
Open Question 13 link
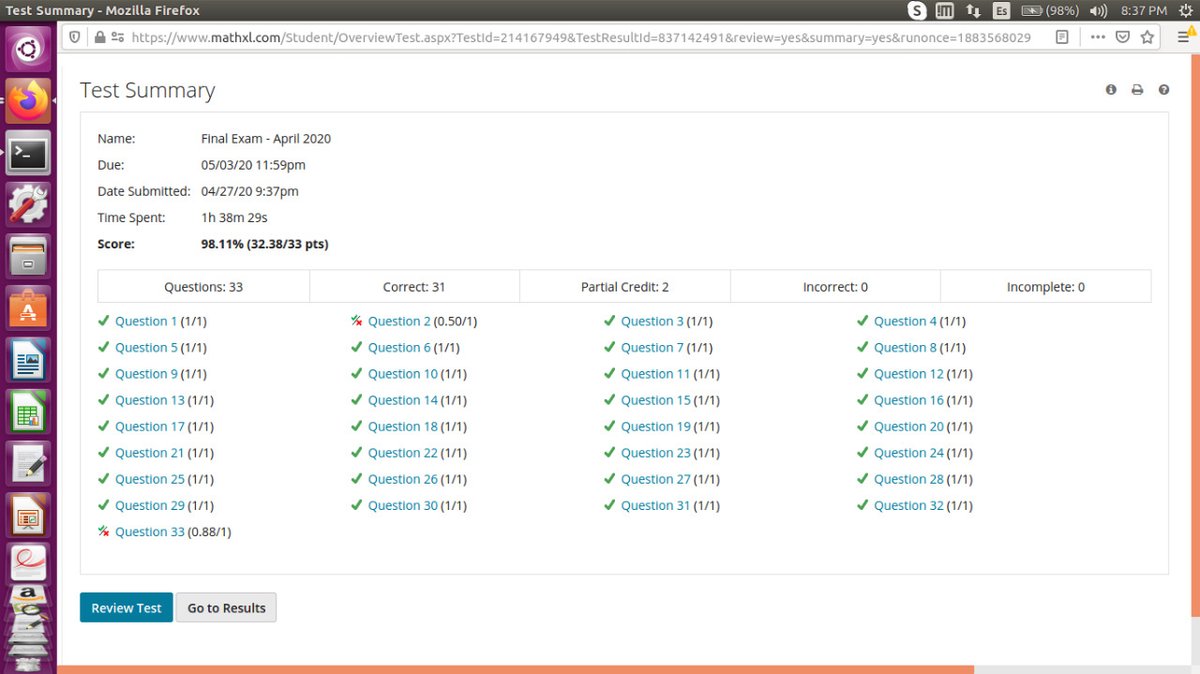click(150, 400)
